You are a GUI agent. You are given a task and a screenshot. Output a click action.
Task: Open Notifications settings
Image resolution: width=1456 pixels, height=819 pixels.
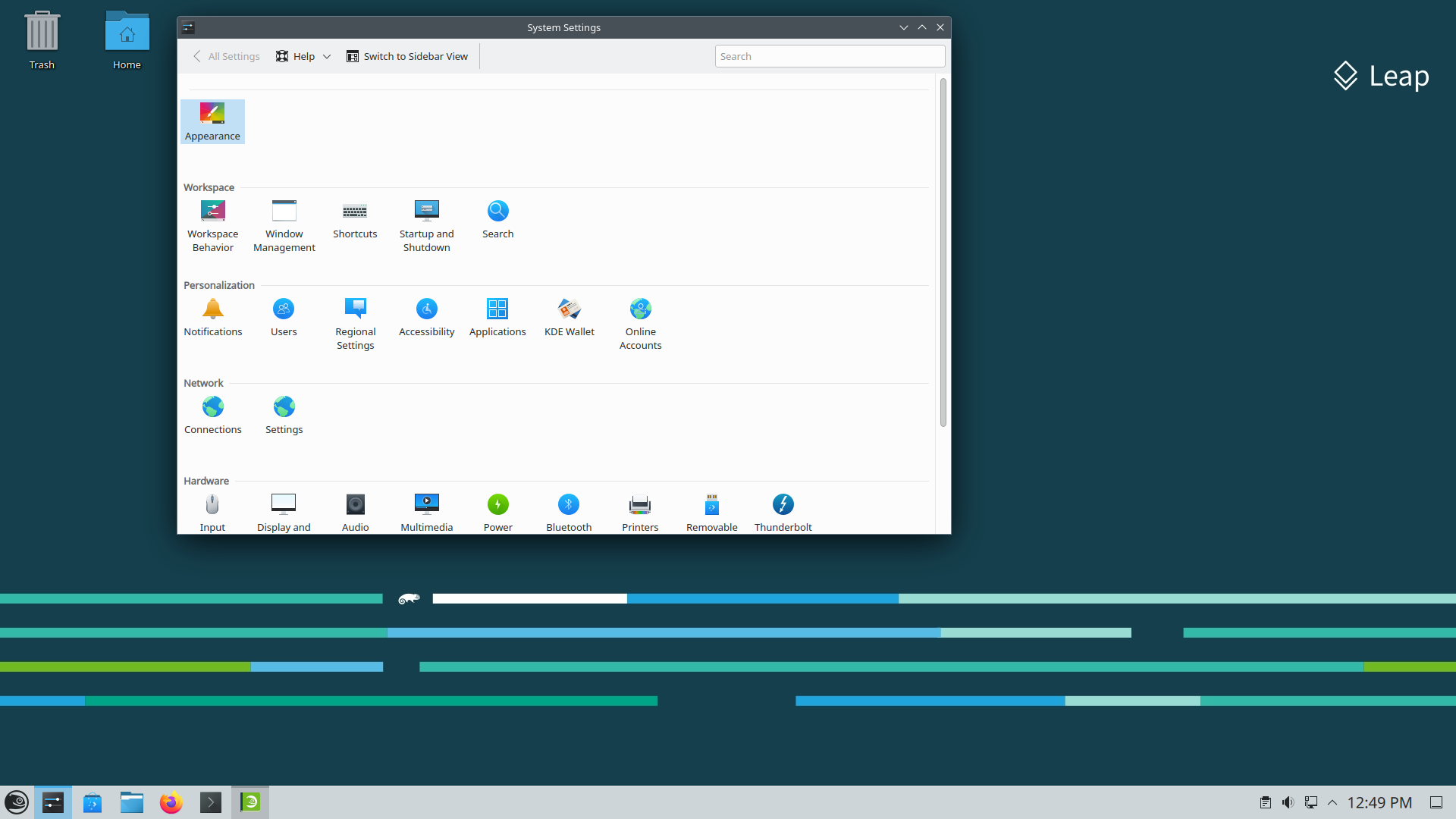click(213, 318)
